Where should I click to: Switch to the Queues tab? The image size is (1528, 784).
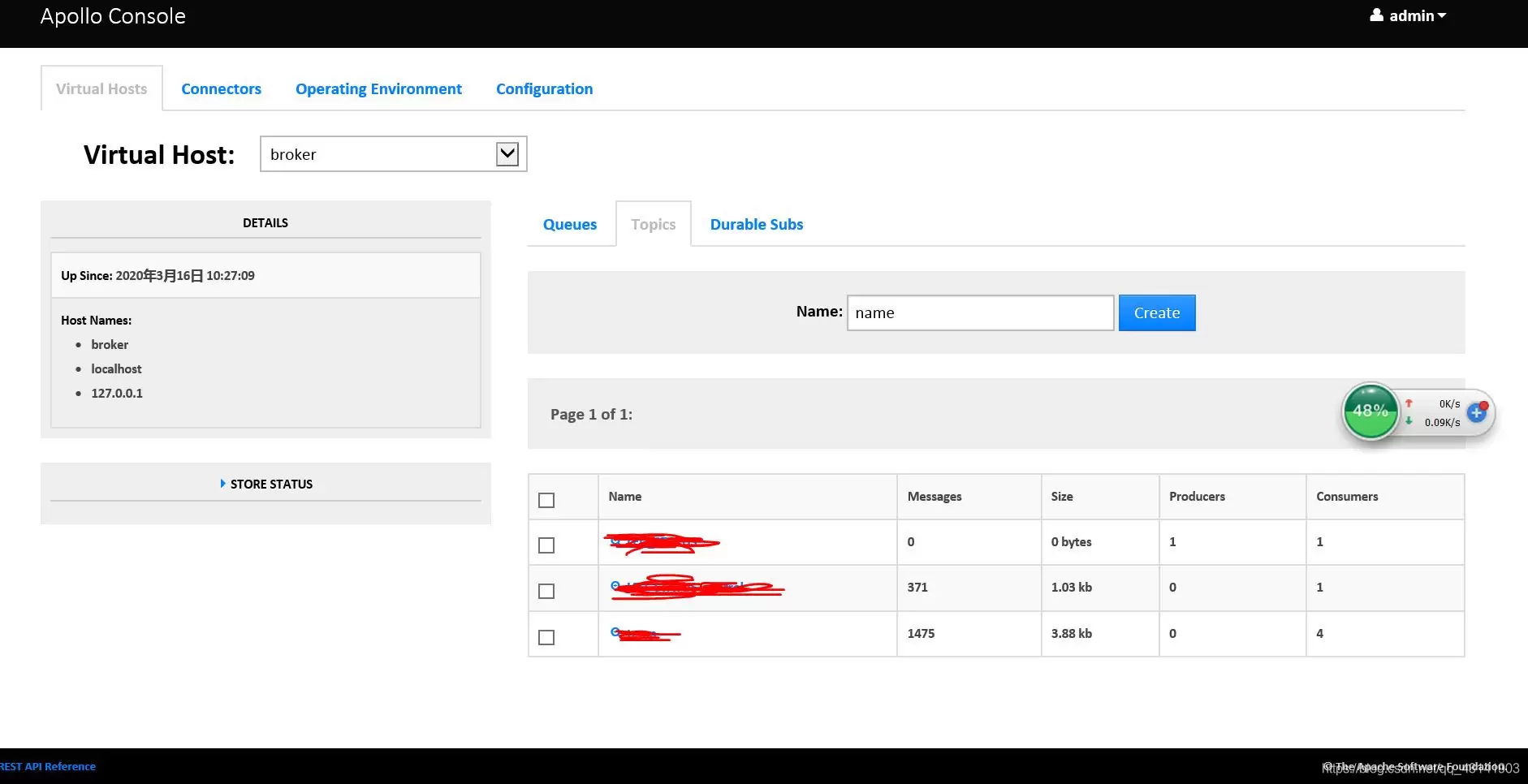[x=570, y=224]
